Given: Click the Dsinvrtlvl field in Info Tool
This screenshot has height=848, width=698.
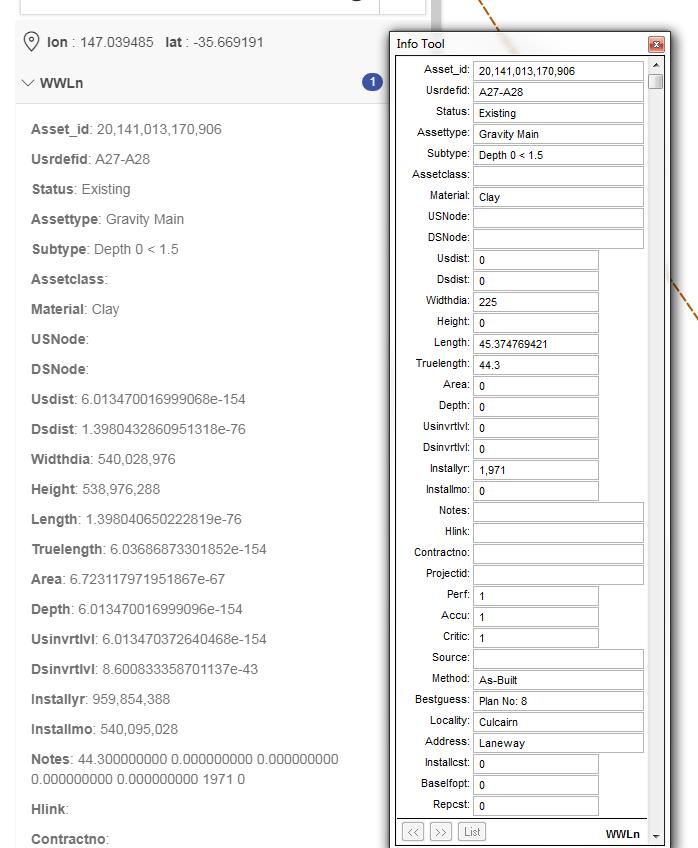Looking at the screenshot, I should tap(536, 449).
